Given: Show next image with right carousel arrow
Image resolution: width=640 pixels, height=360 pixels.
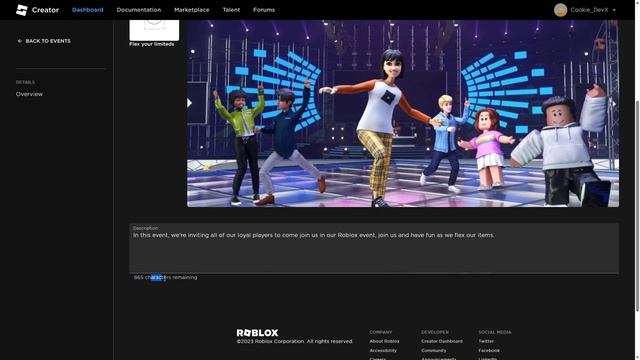Looking at the screenshot, I should coord(614,104).
